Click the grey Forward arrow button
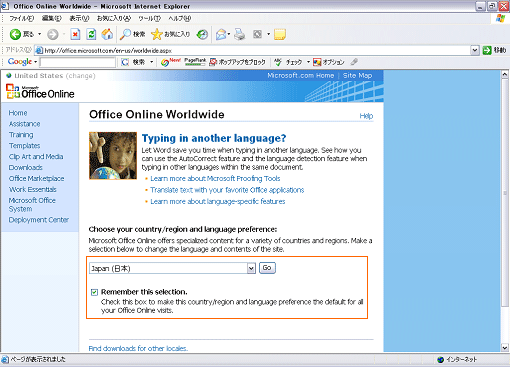The image size is (510, 367). click(x=53, y=34)
